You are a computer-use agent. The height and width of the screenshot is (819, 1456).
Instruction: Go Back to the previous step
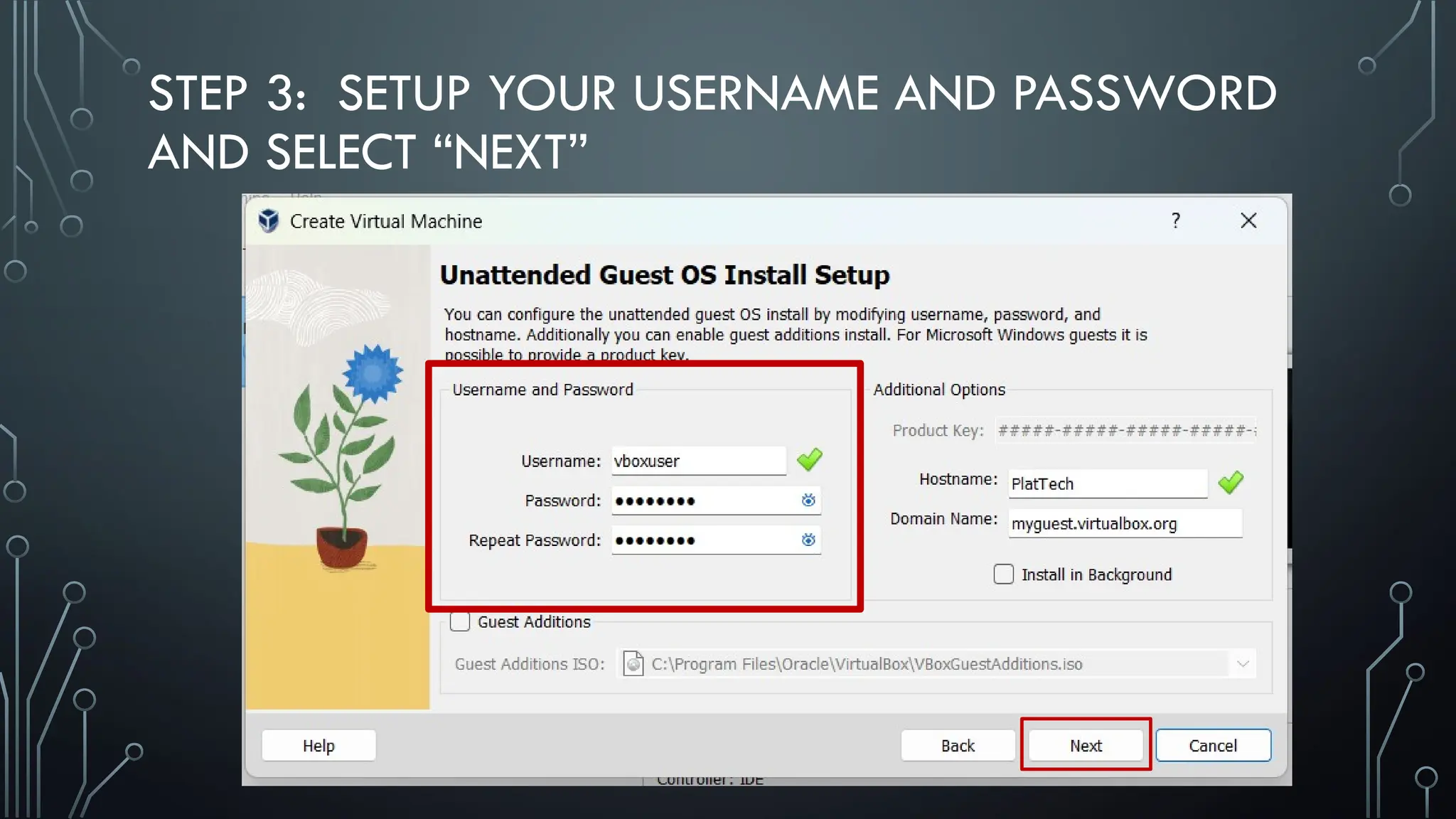pos(958,746)
